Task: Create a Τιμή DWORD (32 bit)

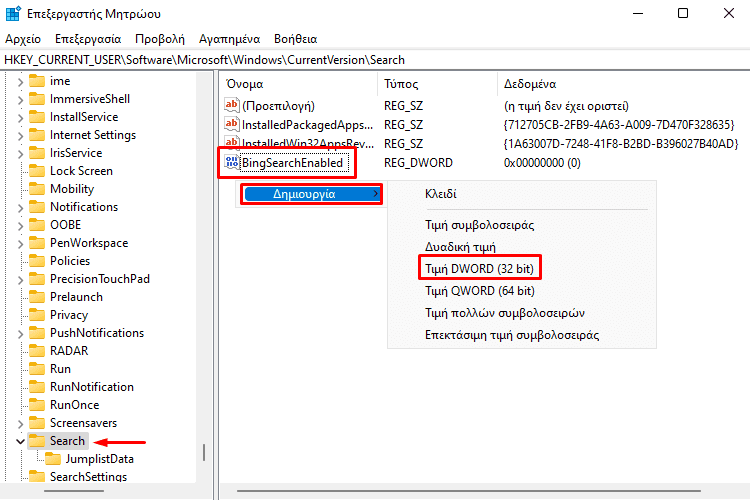Action: coord(479,268)
